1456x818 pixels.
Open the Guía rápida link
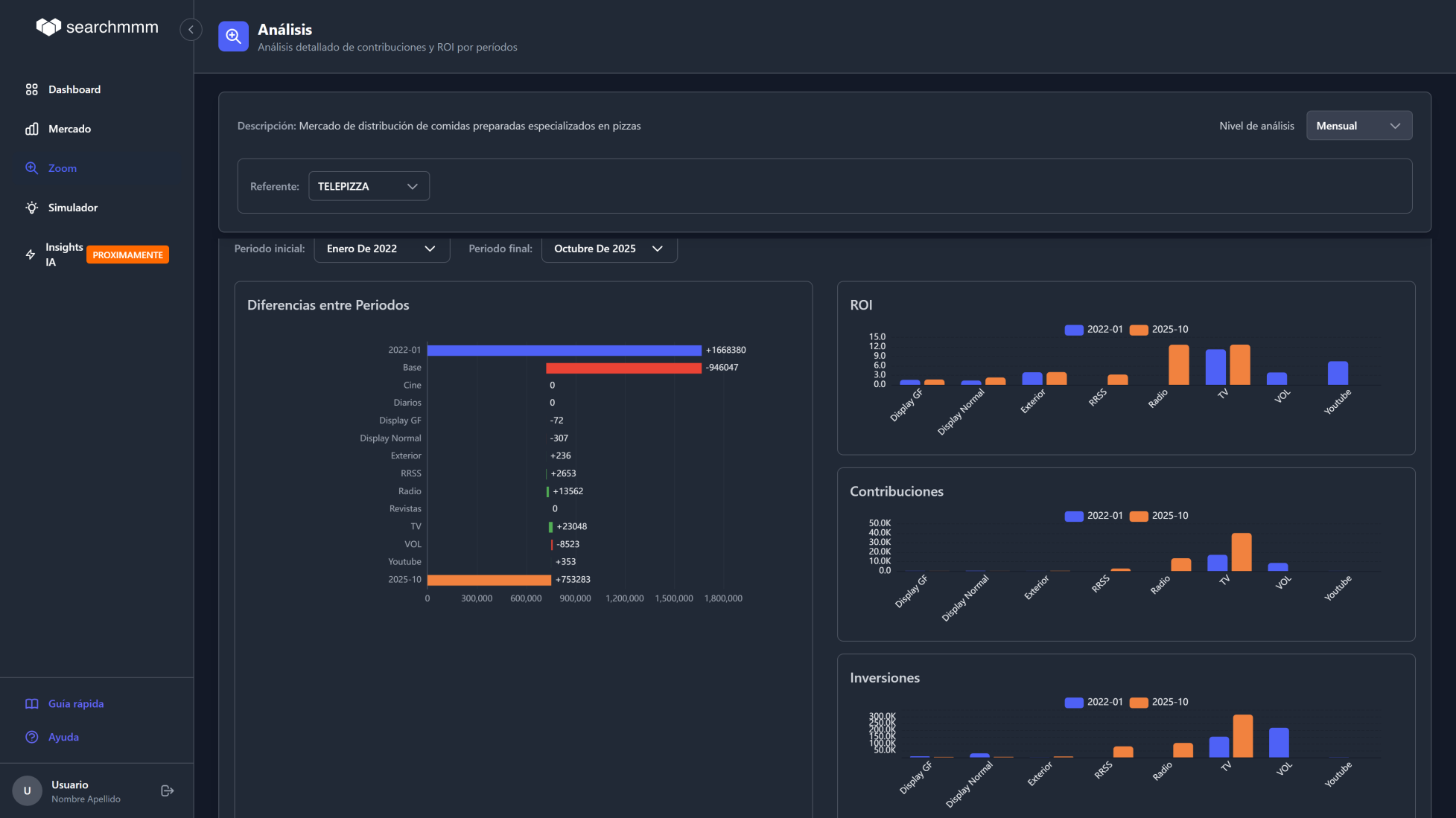click(x=75, y=703)
